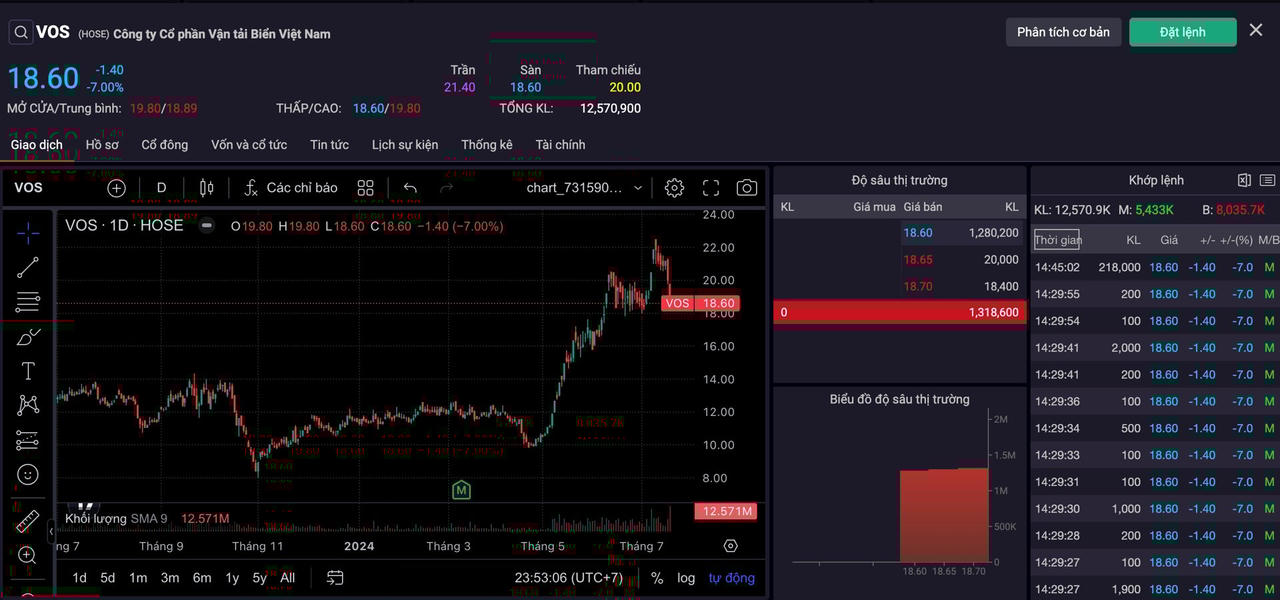
Task: Open the D timeframe interval dropdown
Action: (x=161, y=188)
